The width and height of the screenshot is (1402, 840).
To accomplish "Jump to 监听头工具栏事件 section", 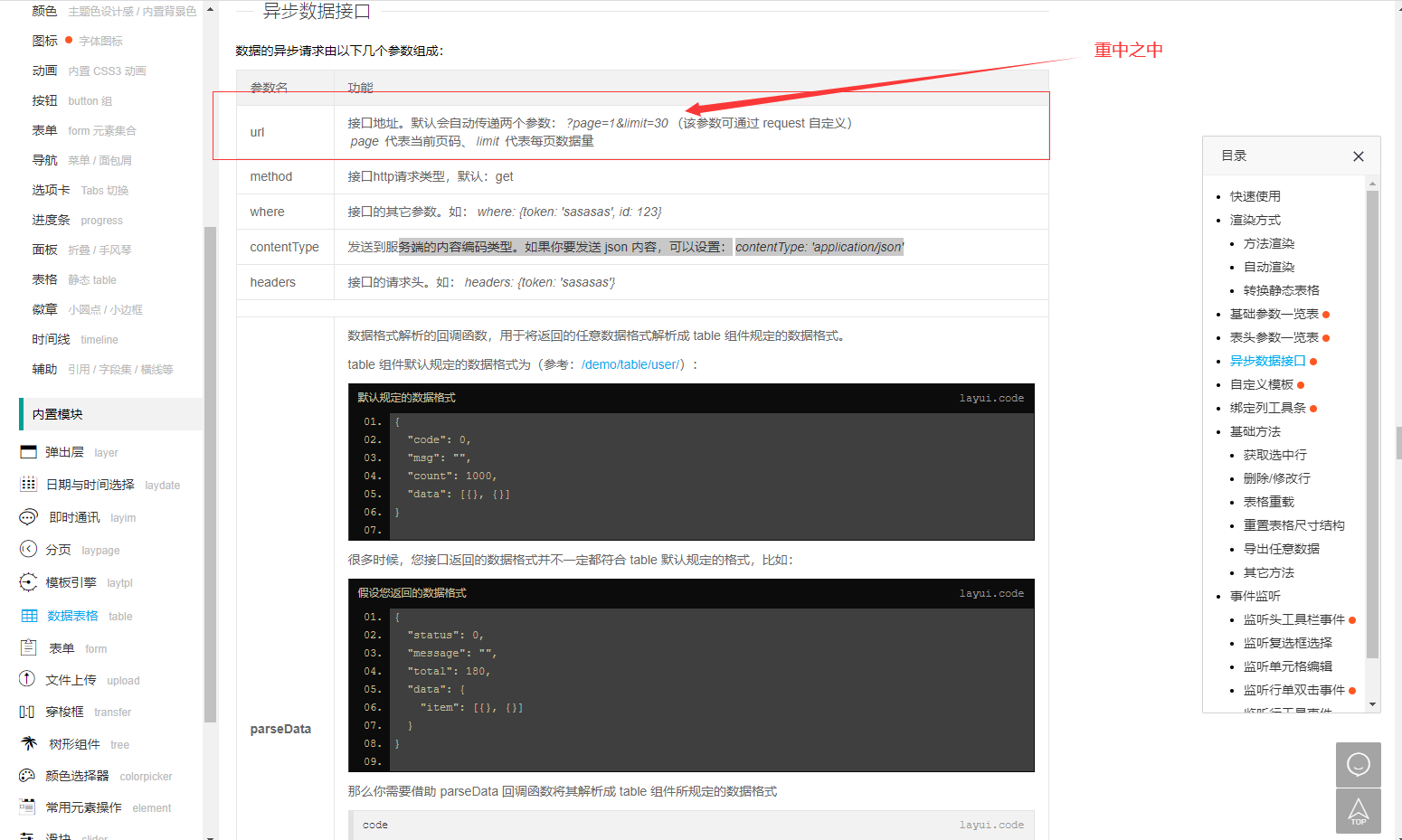I will click(x=1293, y=619).
